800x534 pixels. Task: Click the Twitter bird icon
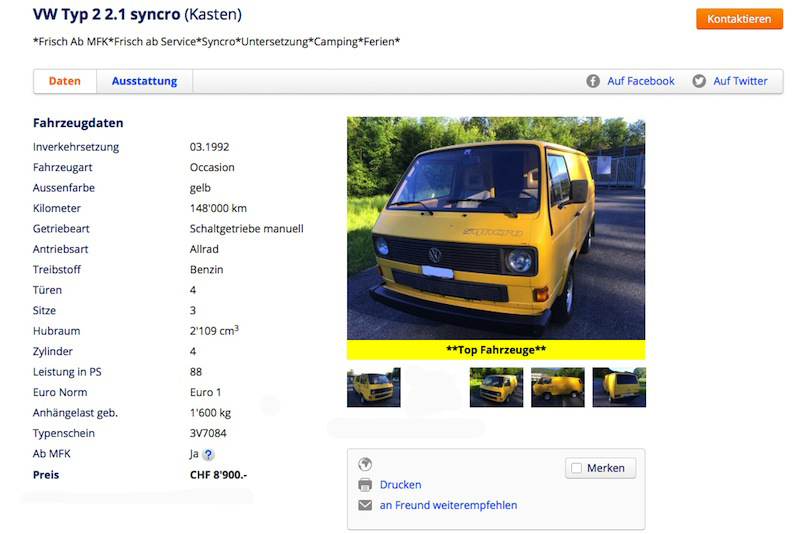(699, 81)
